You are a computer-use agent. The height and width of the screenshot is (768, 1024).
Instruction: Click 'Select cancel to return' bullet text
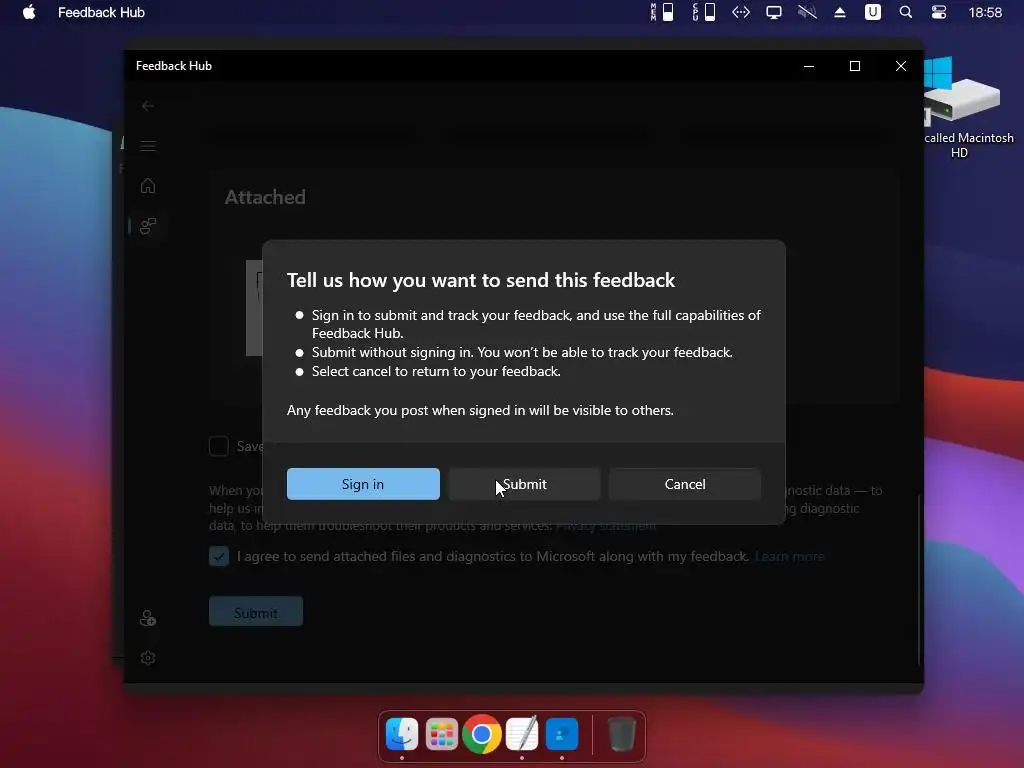[436, 371]
